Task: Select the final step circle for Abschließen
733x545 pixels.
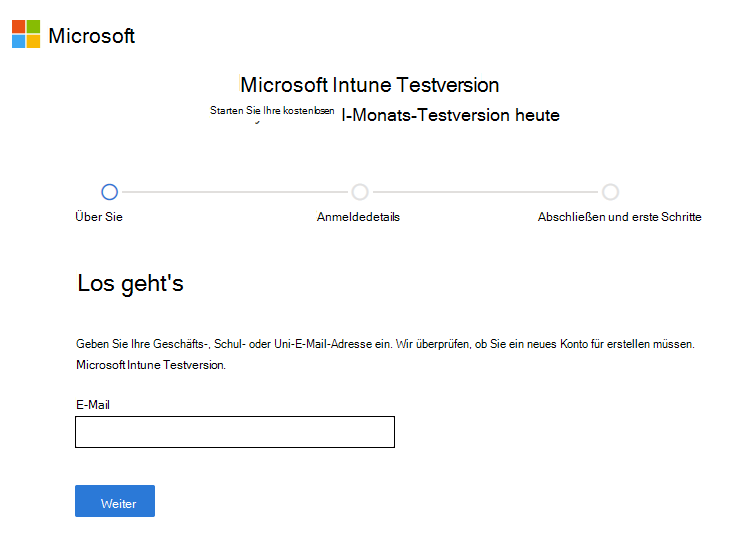Action: click(x=611, y=192)
